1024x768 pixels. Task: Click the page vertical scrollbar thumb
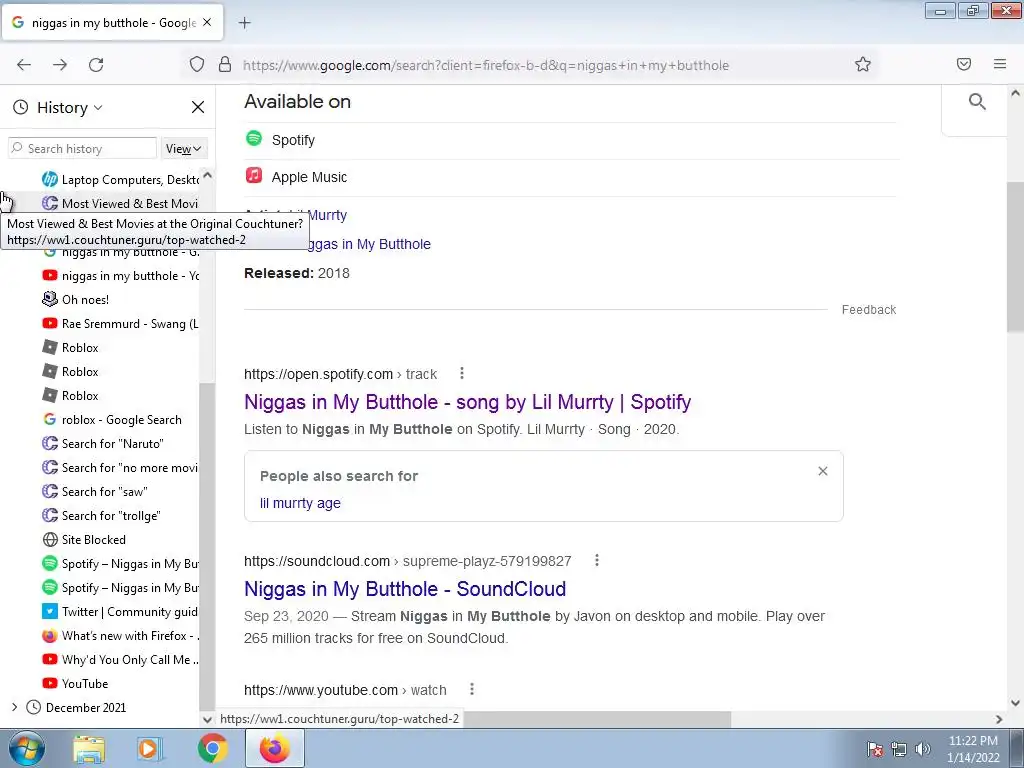point(1015,258)
